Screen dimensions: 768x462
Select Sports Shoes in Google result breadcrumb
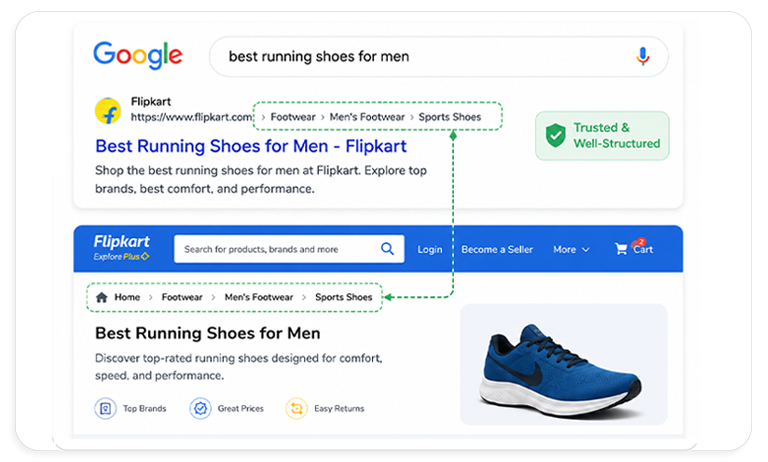450,117
